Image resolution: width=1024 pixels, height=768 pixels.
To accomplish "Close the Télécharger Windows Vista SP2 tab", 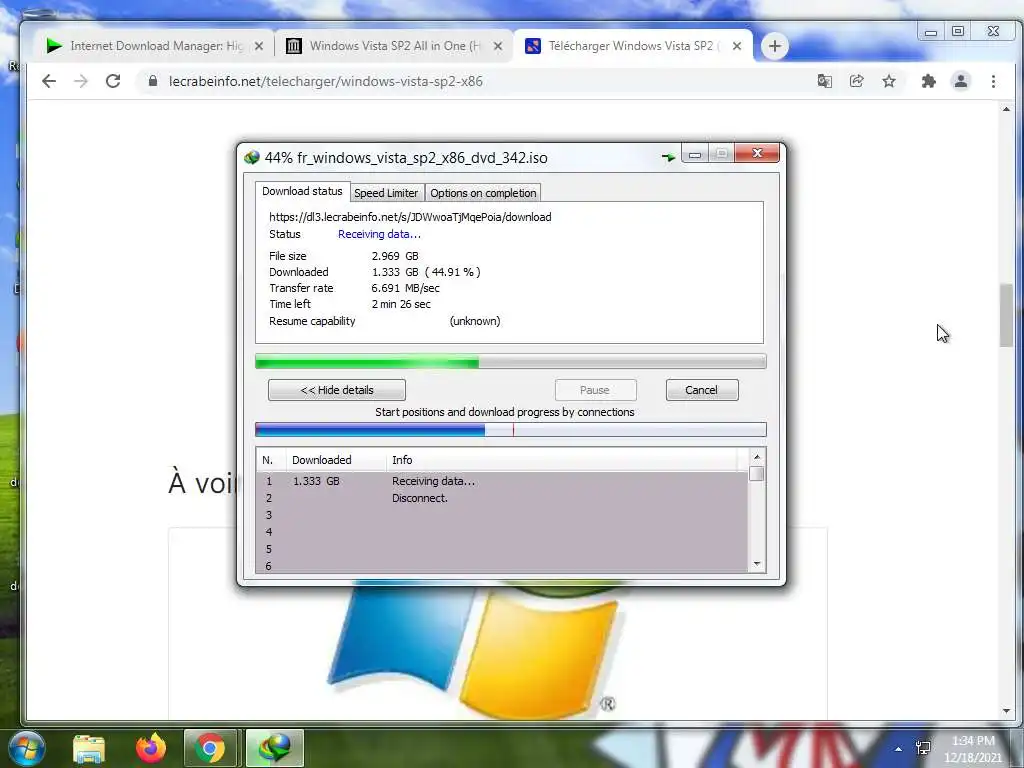I will click(x=737, y=46).
